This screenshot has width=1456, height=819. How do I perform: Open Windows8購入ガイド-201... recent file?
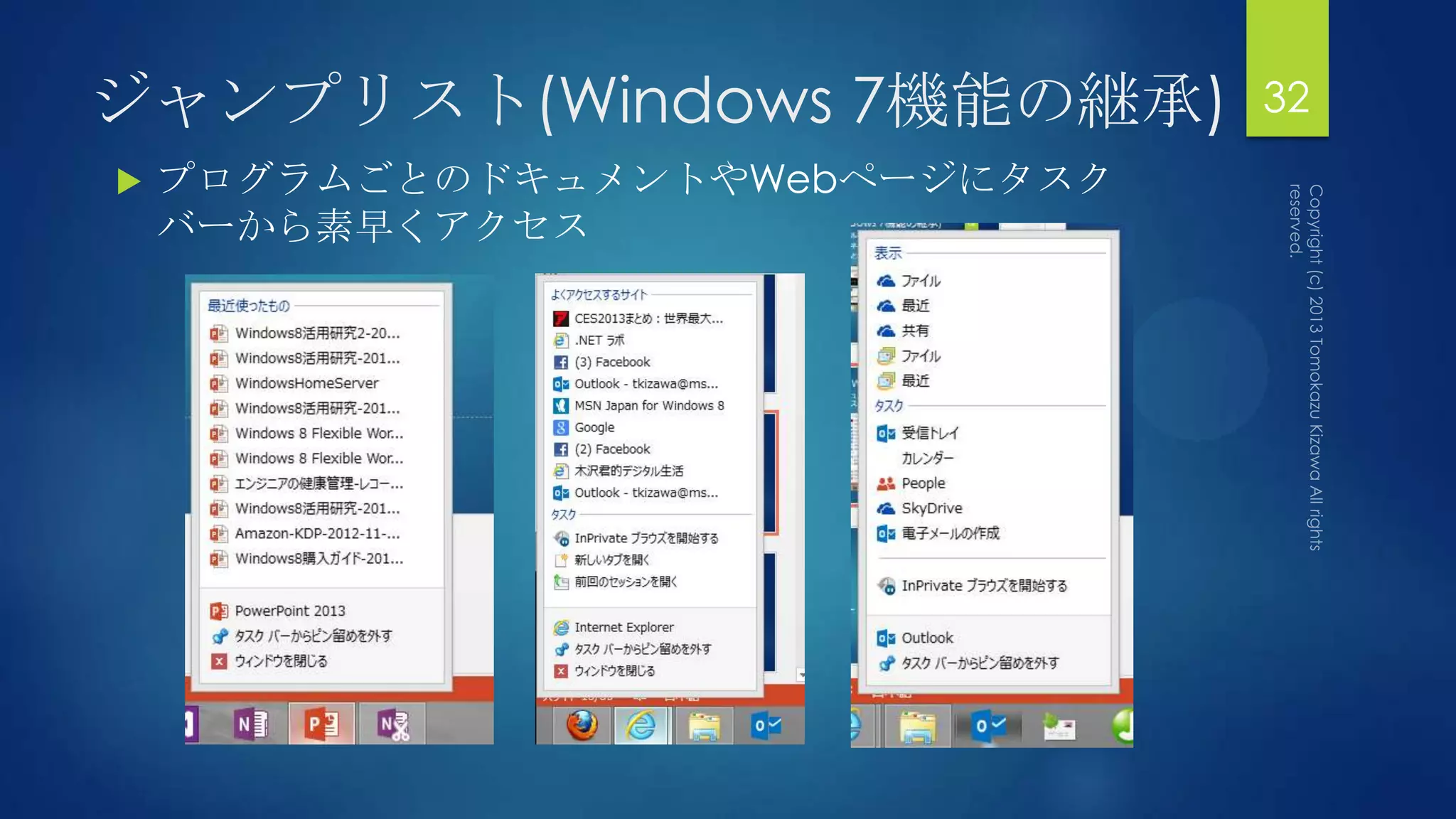point(320,559)
